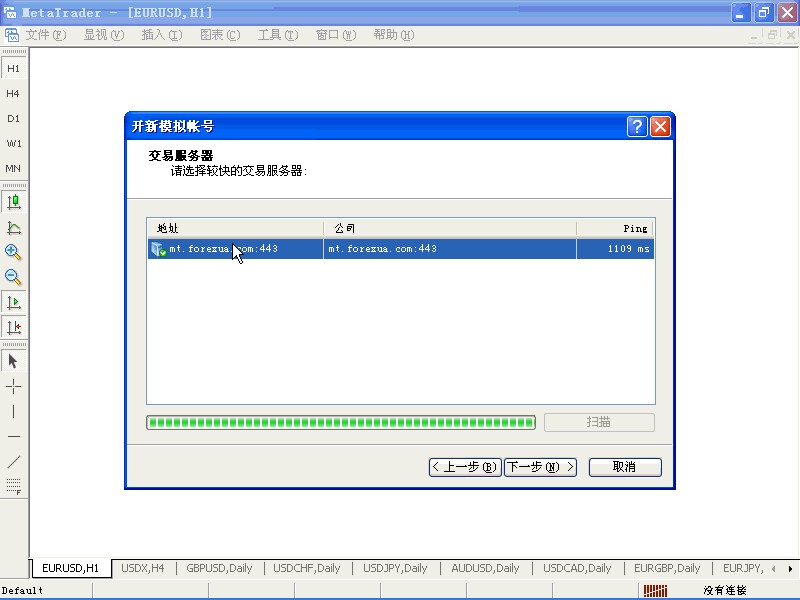
Task: Switch to the AUDUSD,Daily chart tab
Action: [485, 568]
